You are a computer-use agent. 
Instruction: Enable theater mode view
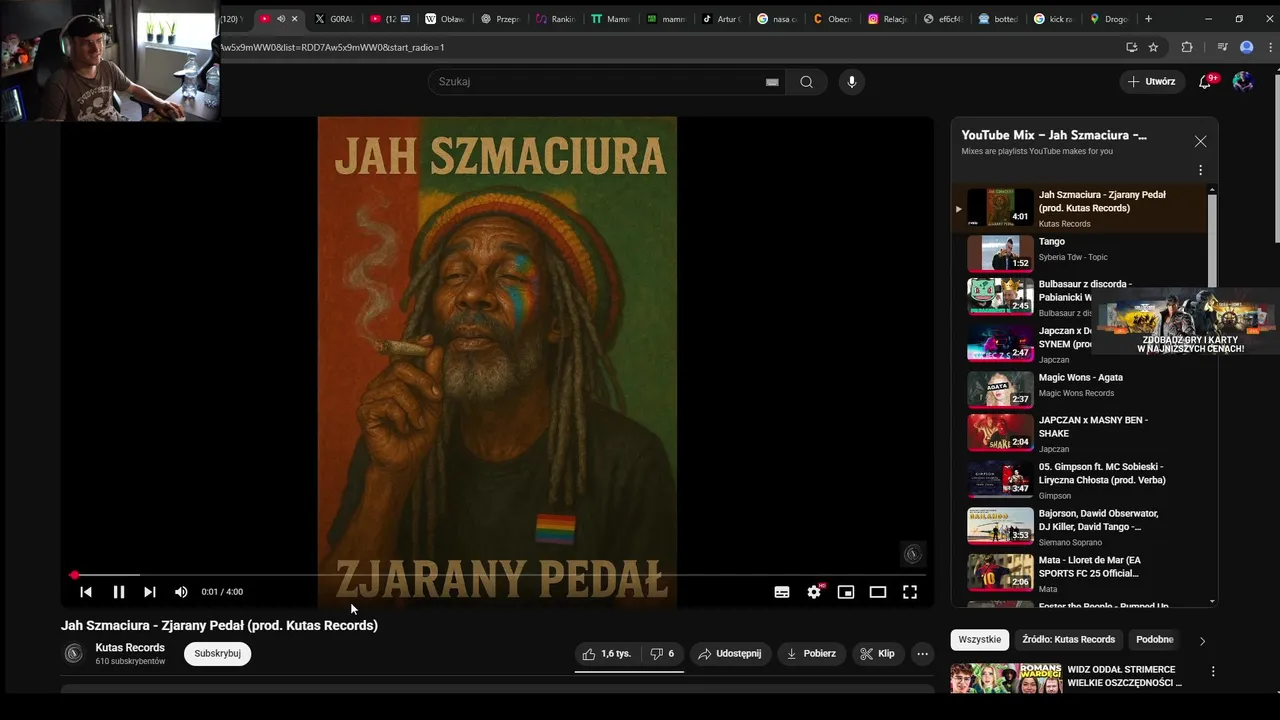(x=878, y=592)
